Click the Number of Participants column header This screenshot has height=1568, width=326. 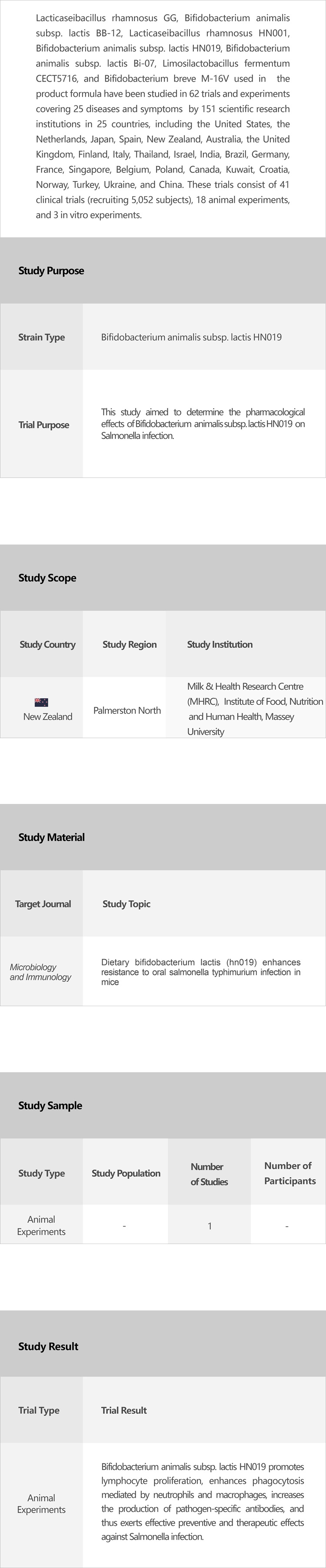289,1173
